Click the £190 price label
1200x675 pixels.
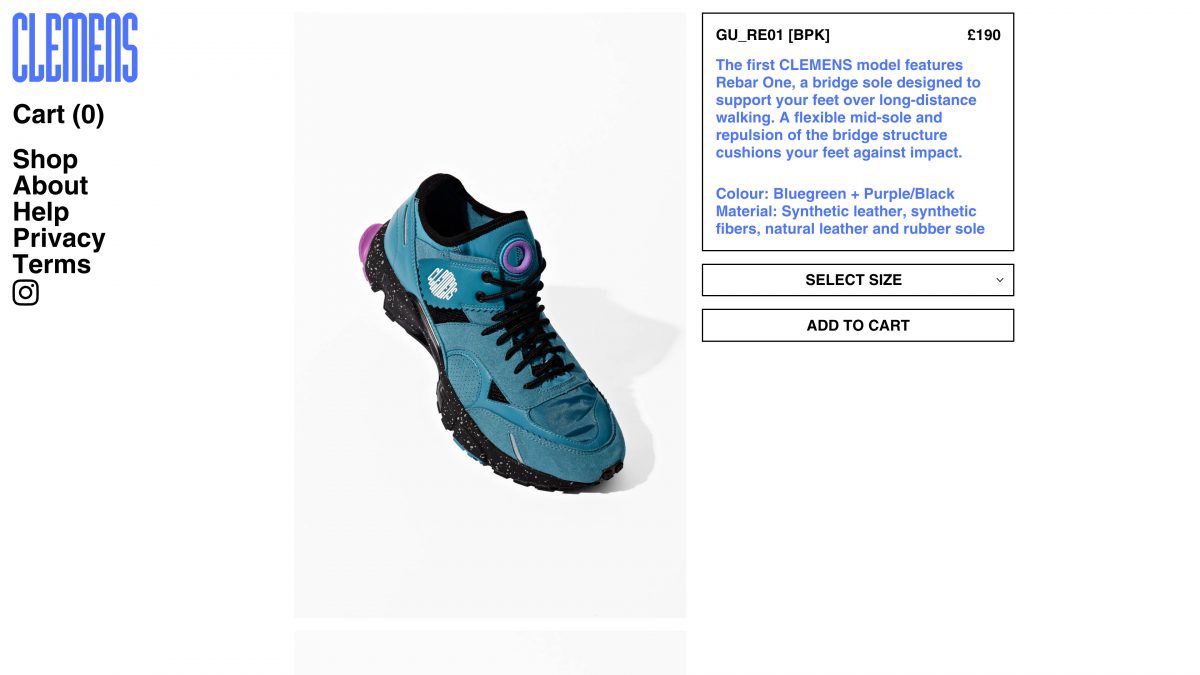(x=984, y=35)
